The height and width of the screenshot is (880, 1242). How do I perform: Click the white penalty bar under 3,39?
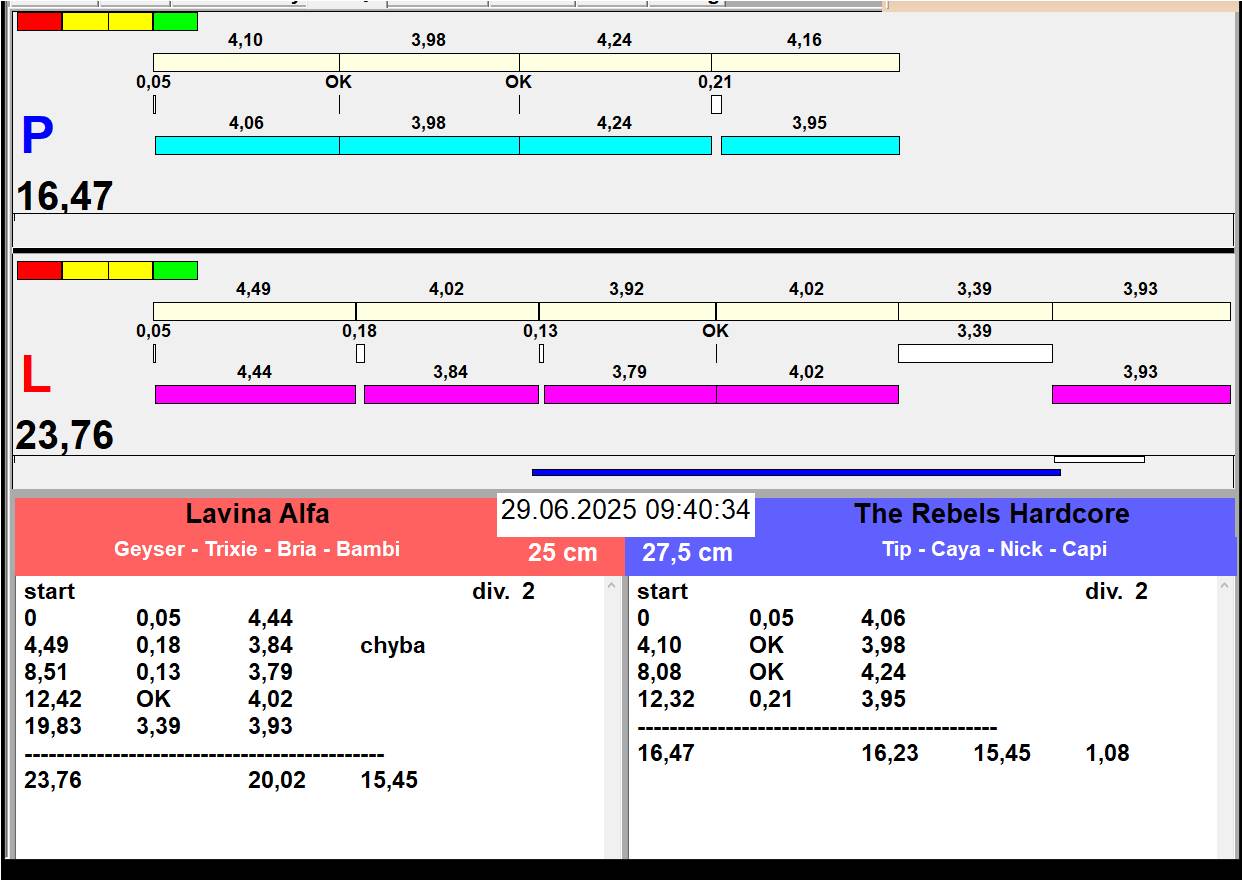tap(975, 353)
